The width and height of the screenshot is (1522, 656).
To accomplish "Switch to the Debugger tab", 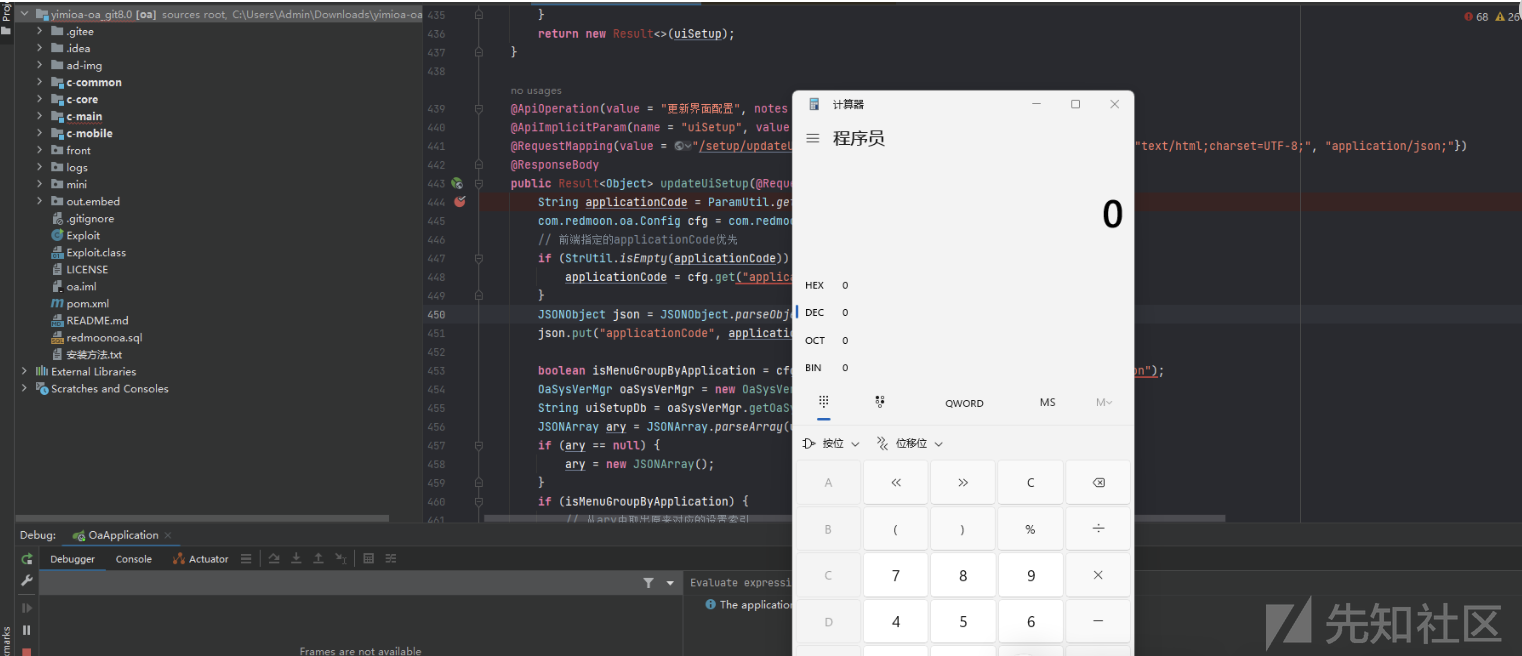I will pos(72,559).
